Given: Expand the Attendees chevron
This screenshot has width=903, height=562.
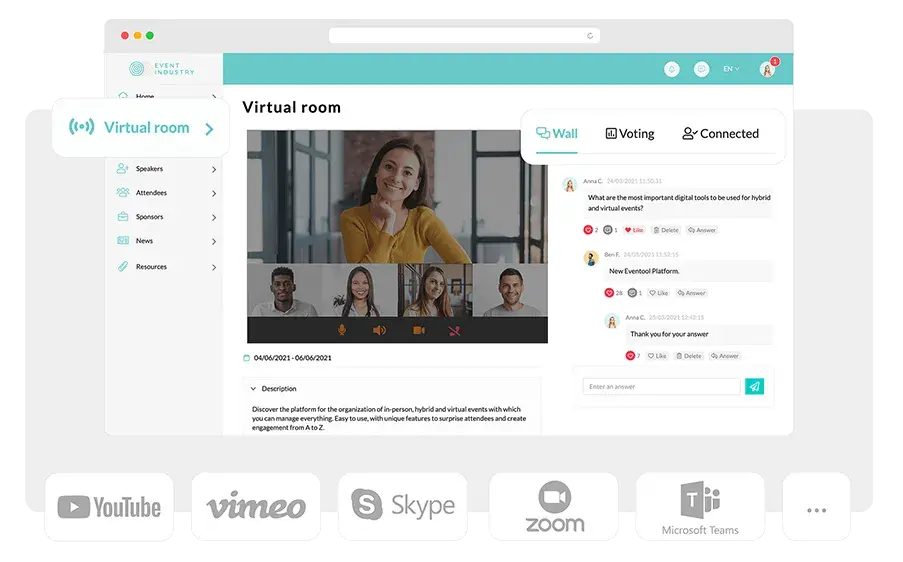Looking at the screenshot, I should point(214,193).
